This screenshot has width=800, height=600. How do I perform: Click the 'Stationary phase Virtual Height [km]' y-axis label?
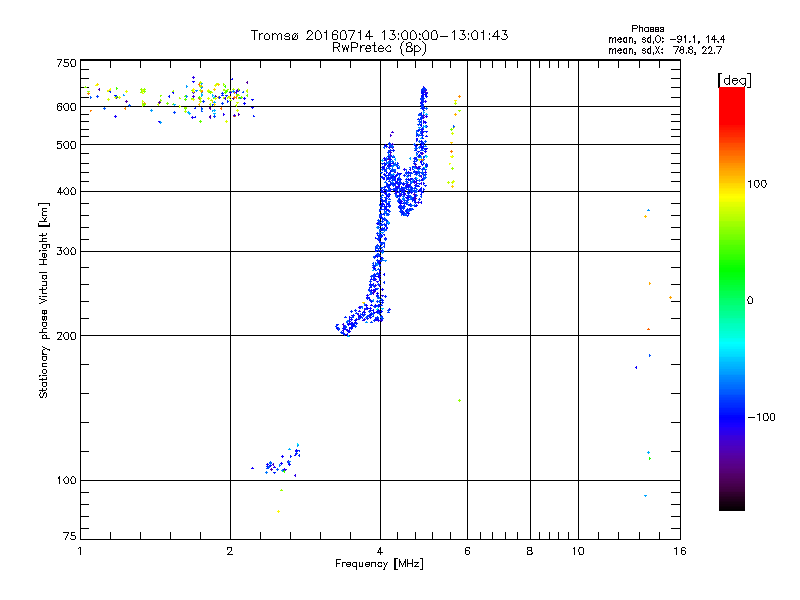coord(43,300)
